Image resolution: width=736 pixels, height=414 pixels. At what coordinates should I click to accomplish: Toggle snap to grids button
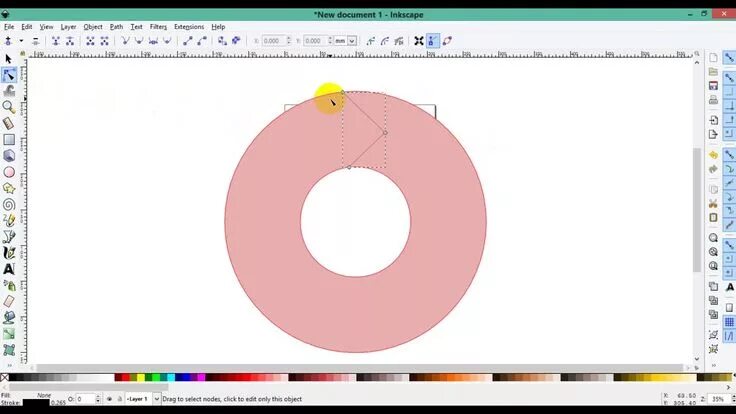pos(729,322)
